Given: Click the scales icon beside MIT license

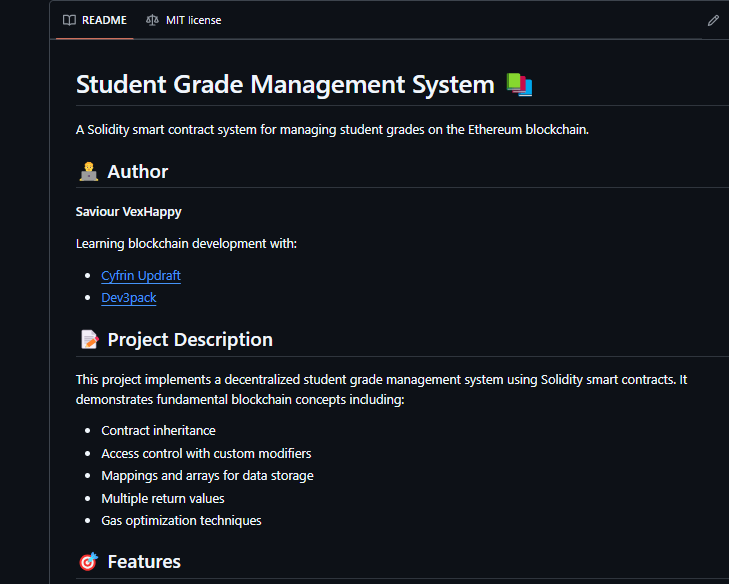Looking at the screenshot, I should coord(152,20).
